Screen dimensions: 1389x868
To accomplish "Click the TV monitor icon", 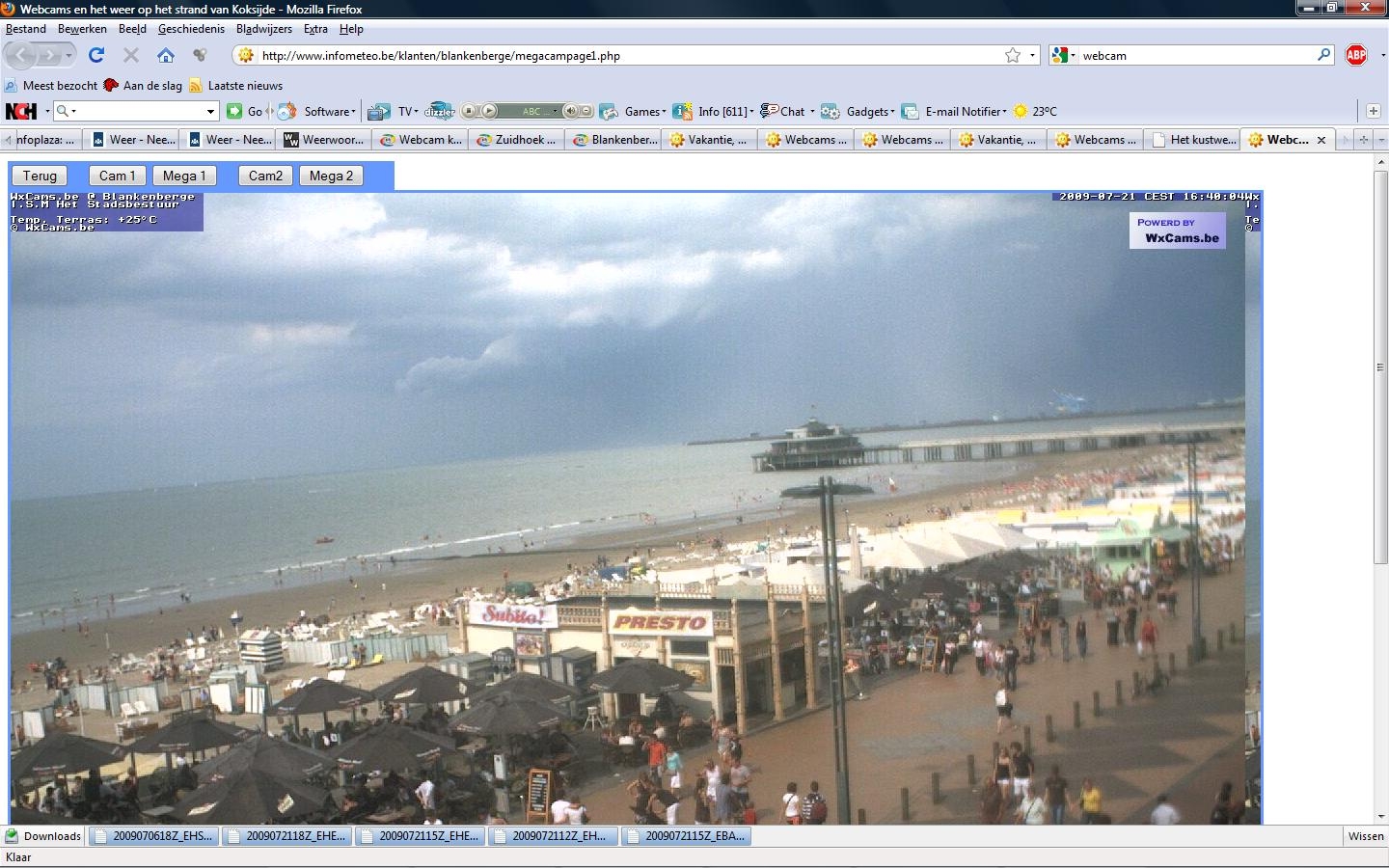I will [x=379, y=111].
